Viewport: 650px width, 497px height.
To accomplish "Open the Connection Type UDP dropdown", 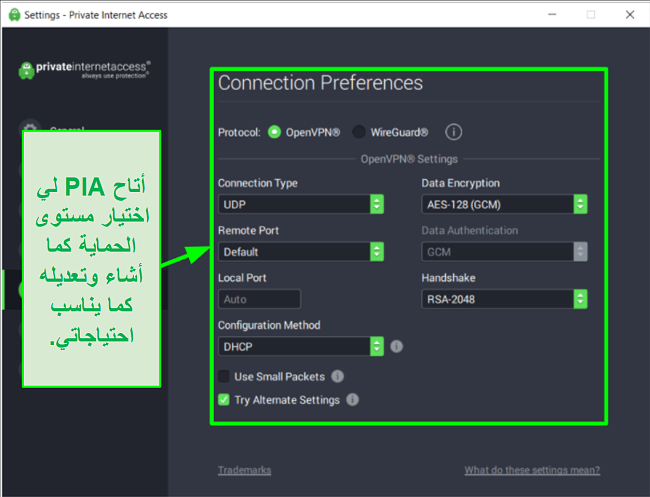I will (x=301, y=204).
